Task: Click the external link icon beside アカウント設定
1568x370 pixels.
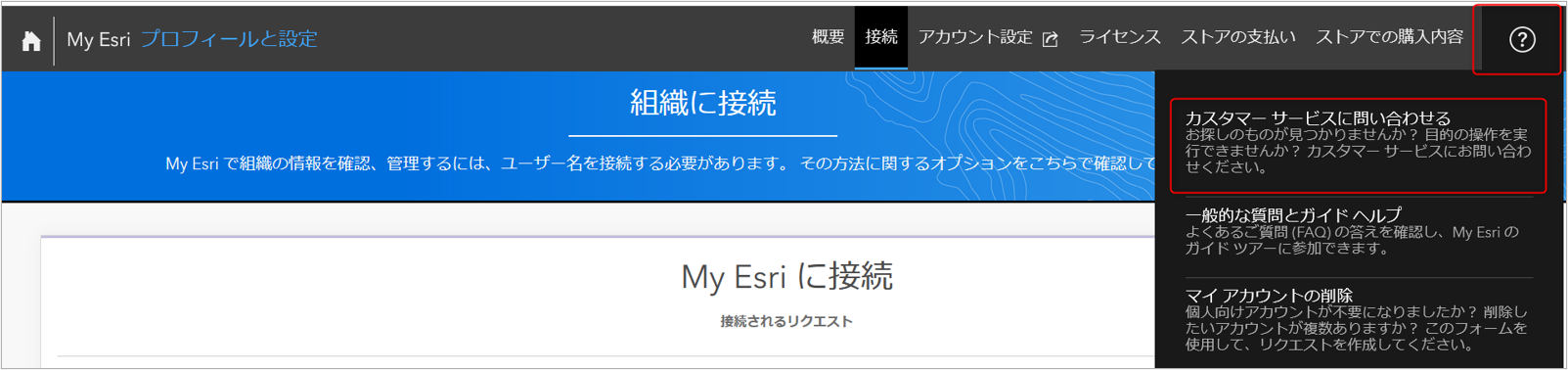Action: [1051, 39]
